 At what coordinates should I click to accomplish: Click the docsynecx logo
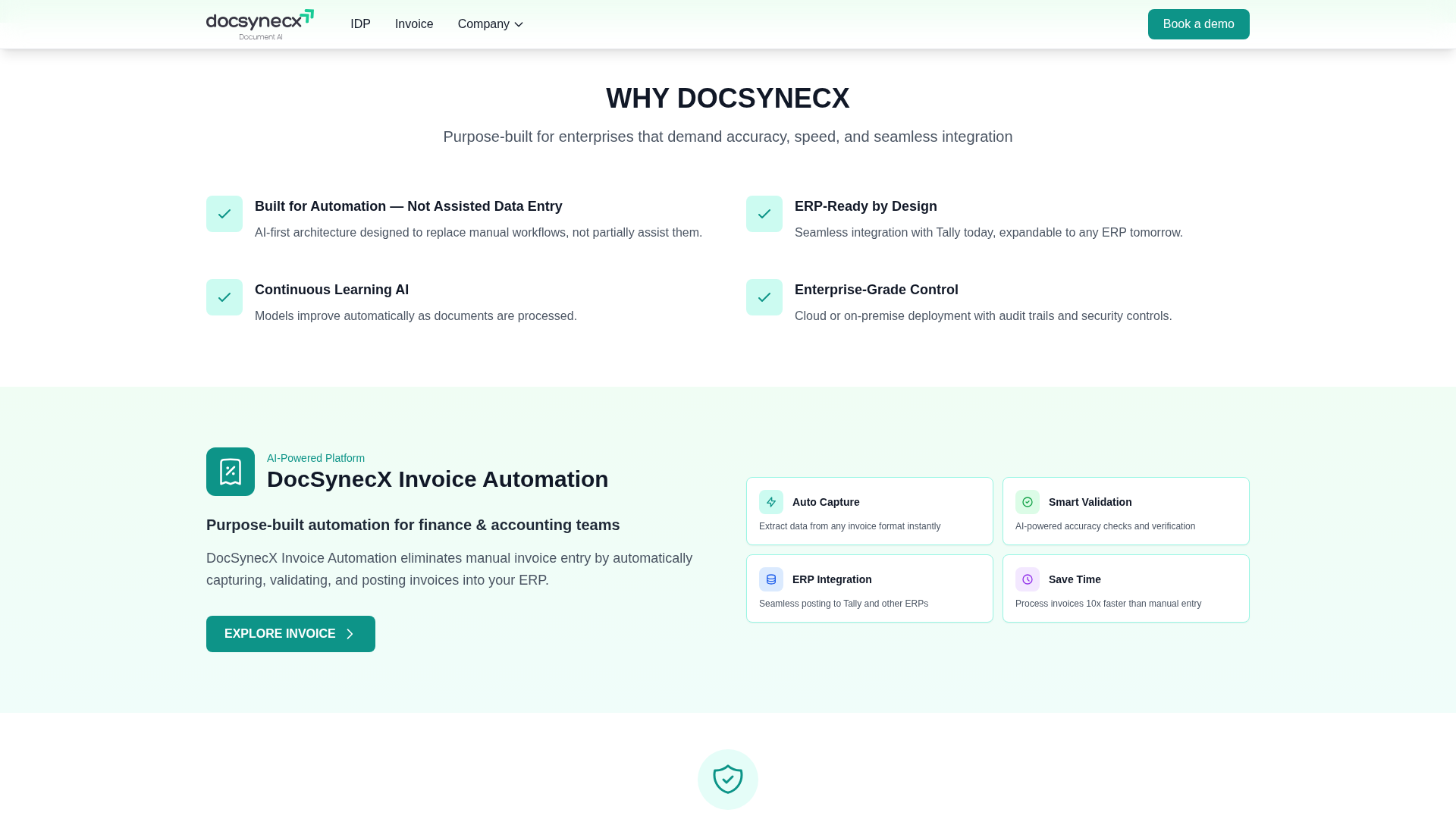(x=259, y=24)
